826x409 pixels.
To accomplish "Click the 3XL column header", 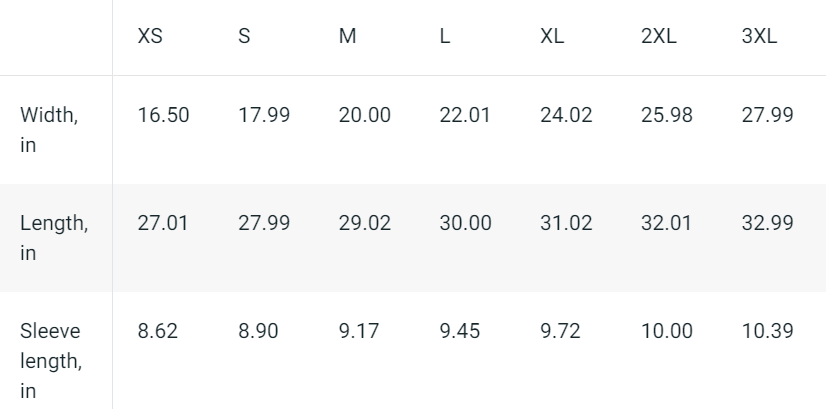I will [760, 37].
